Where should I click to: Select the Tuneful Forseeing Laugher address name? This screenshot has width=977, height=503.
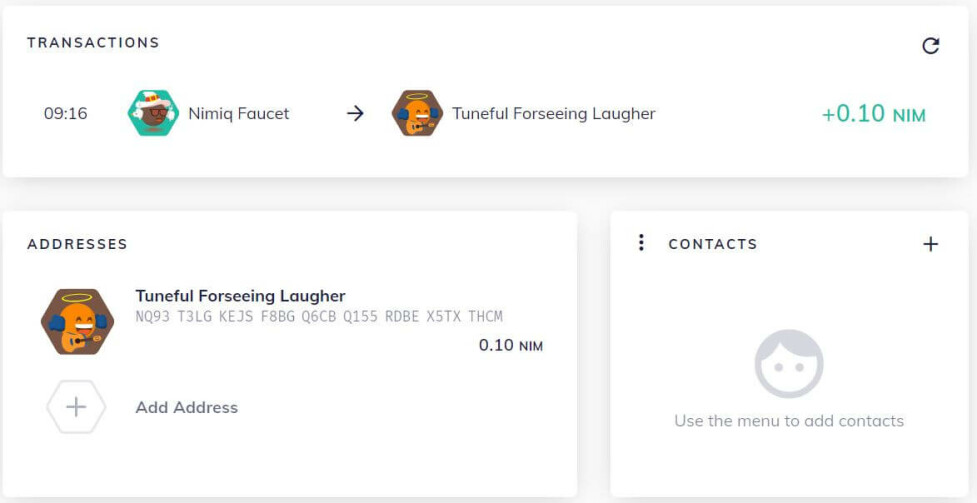click(x=240, y=296)
